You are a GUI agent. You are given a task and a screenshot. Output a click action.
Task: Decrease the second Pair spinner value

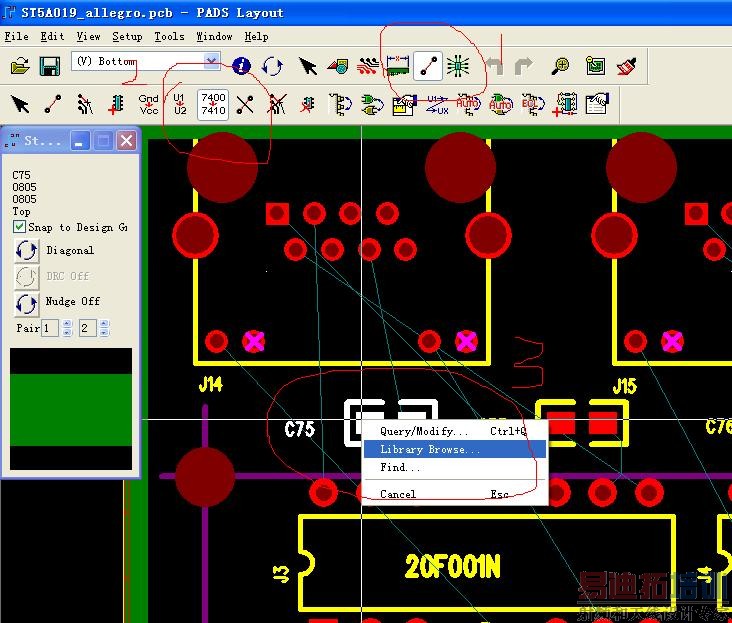coord(104,332)
